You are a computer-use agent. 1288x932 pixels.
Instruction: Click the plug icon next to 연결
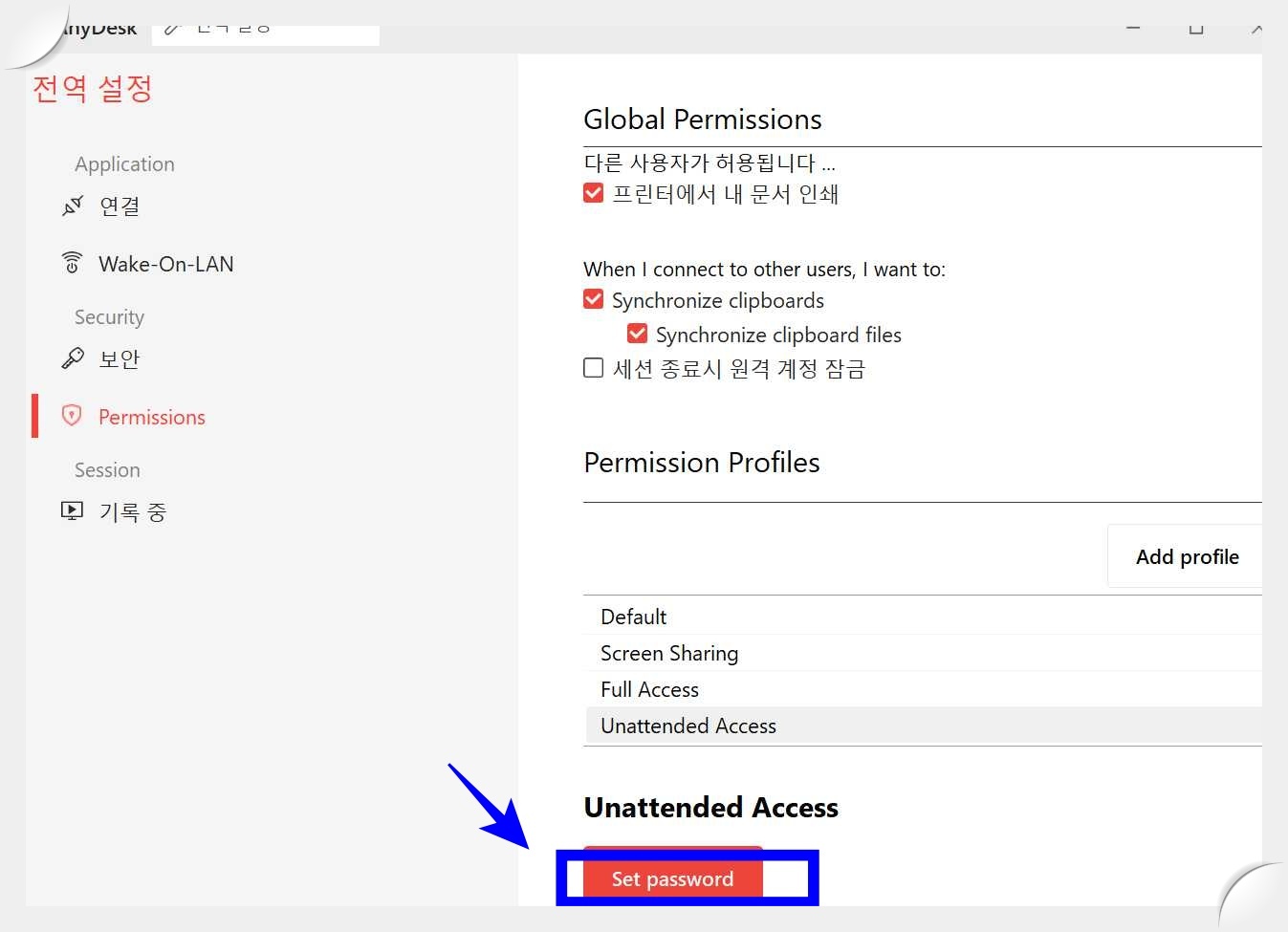[x=72, y=206]
